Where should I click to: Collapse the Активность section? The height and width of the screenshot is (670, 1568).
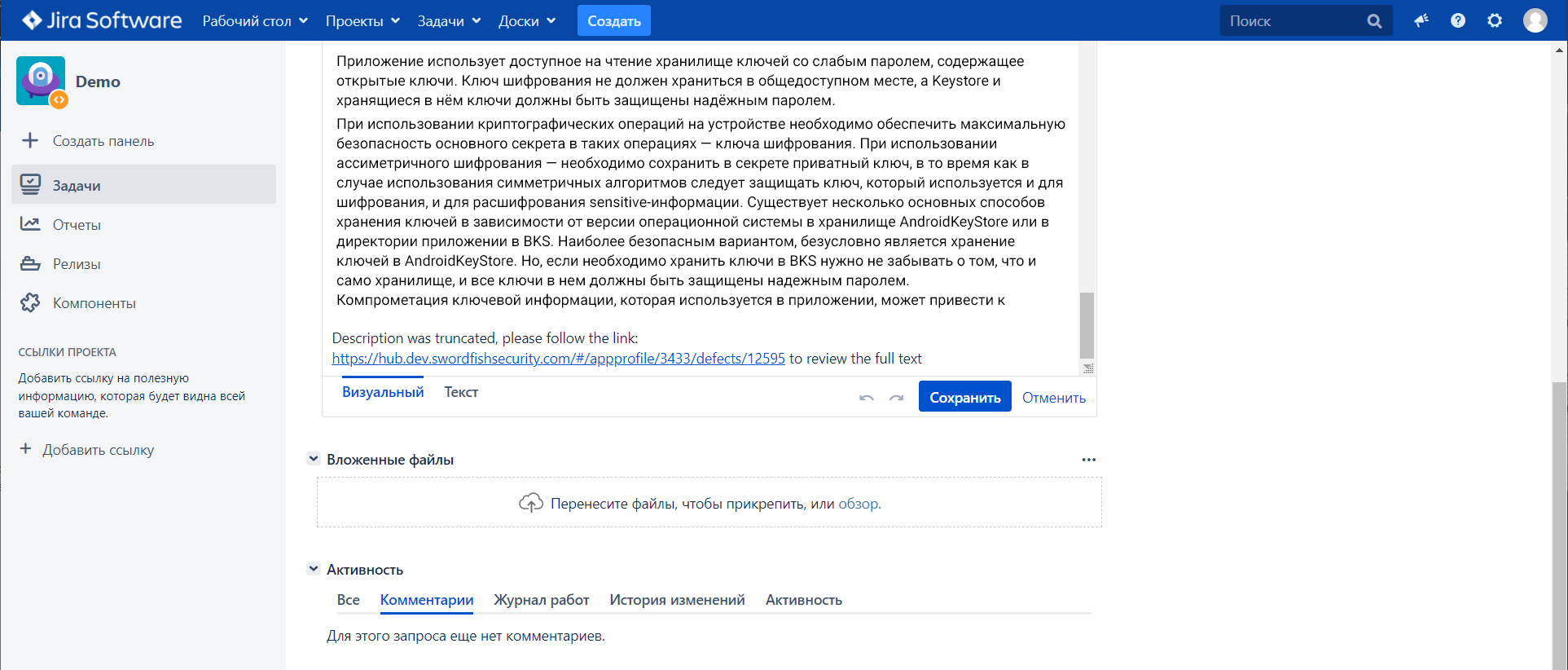click(313, 569)
